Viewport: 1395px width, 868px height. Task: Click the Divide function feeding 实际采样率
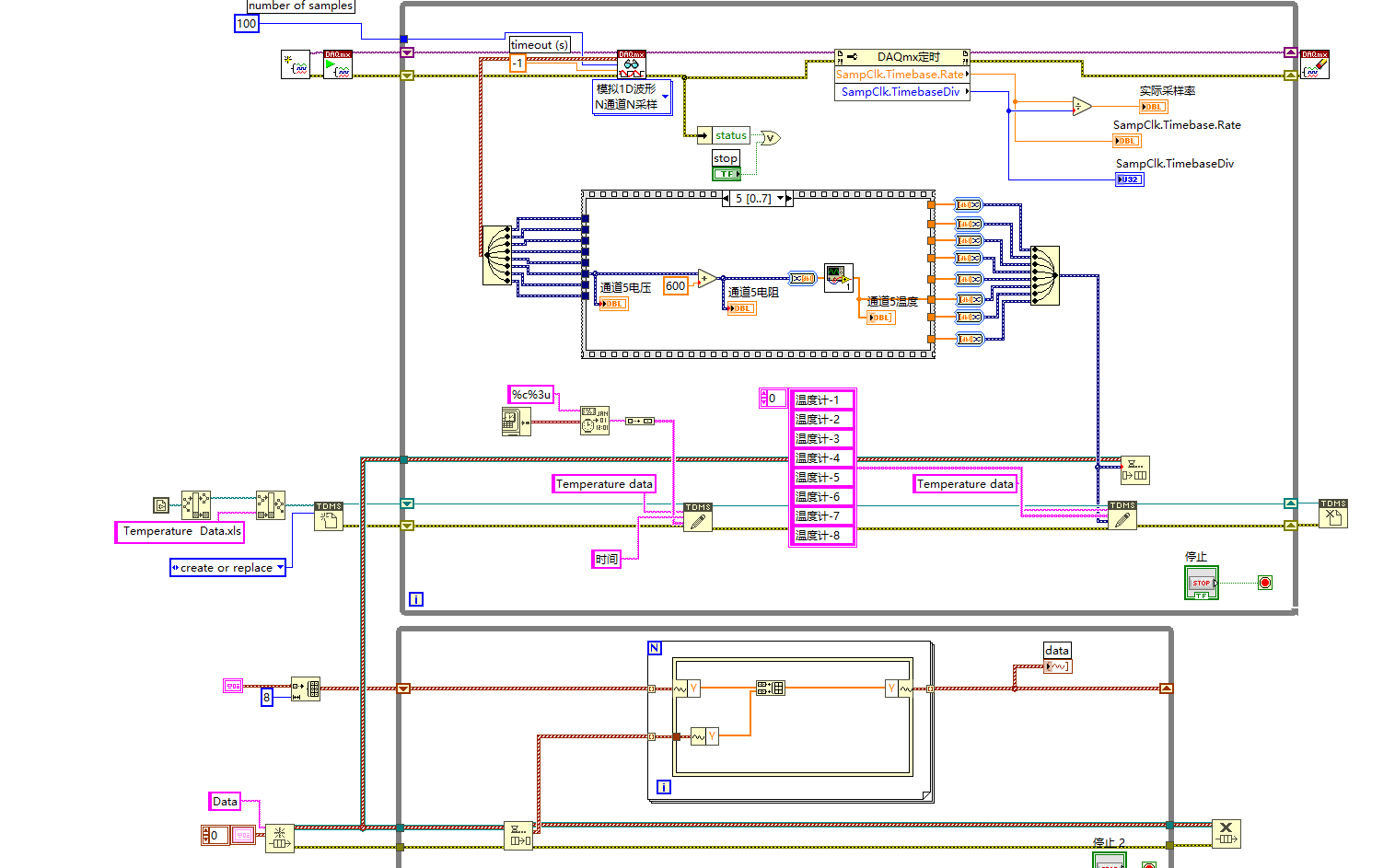1082,106
